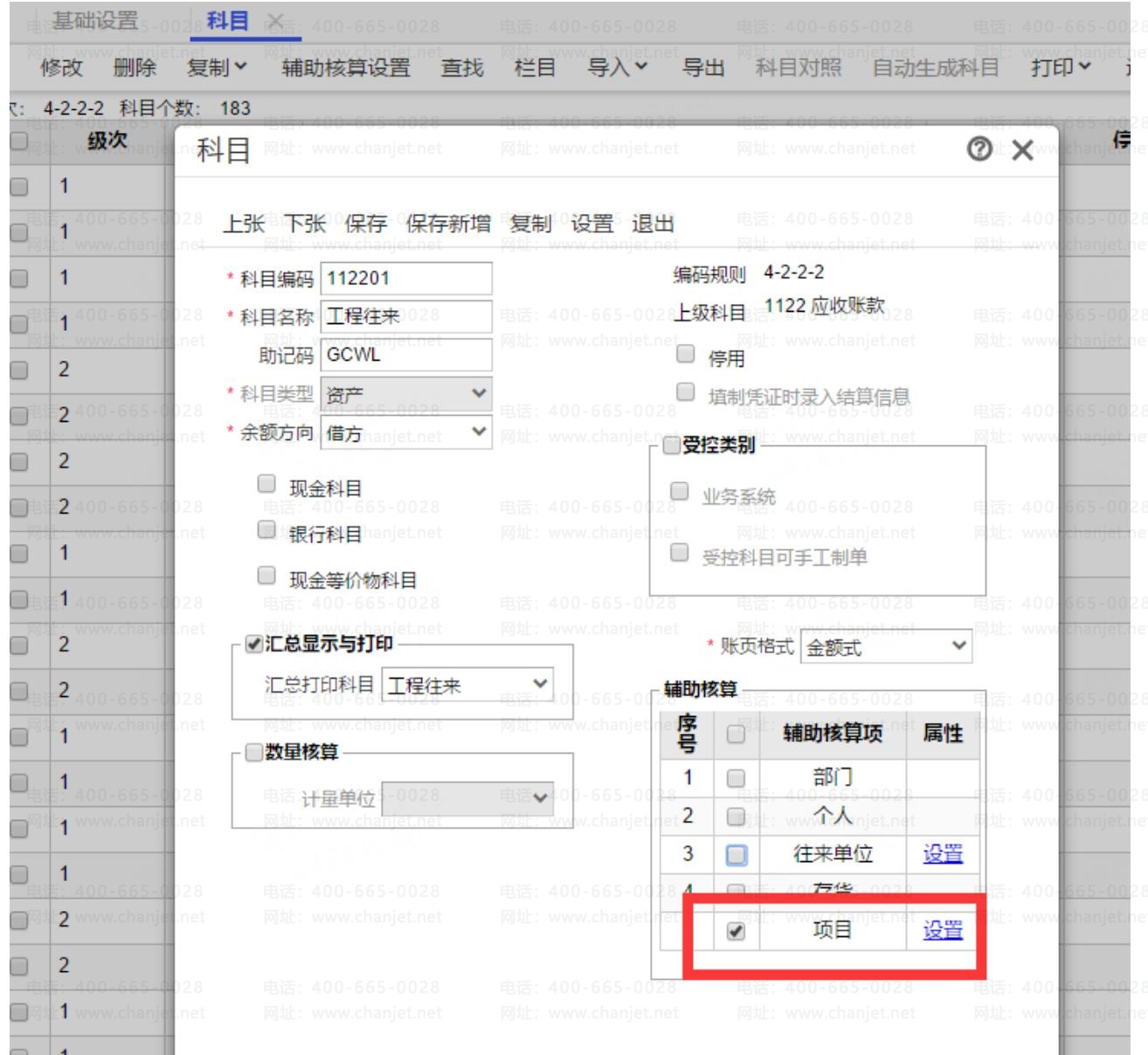Open the 导入 toolbar dropdown menu
Image resolution: width=1148 pixels, height=1055 pixels.
(618, 67)
